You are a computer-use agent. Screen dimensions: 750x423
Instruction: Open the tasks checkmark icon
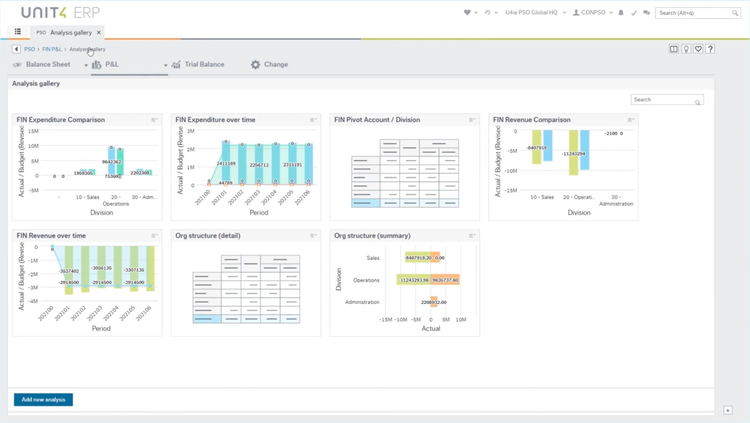click(634, 13)
